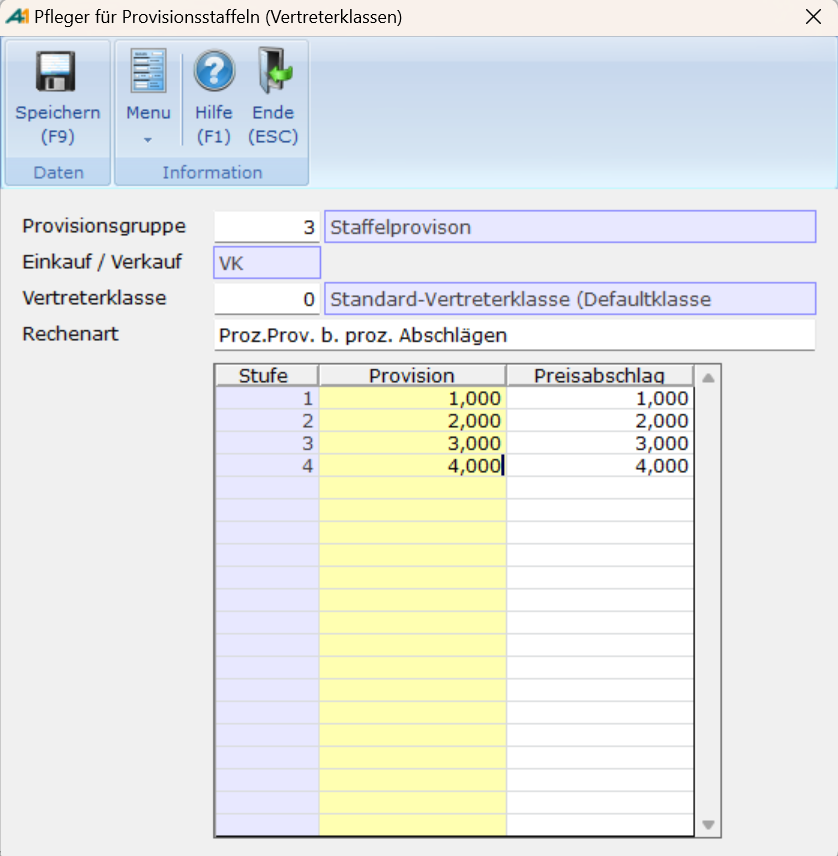The image size is (838, 856).
Task: Click the Information ribbon group label
Action: tap(212, 173)
